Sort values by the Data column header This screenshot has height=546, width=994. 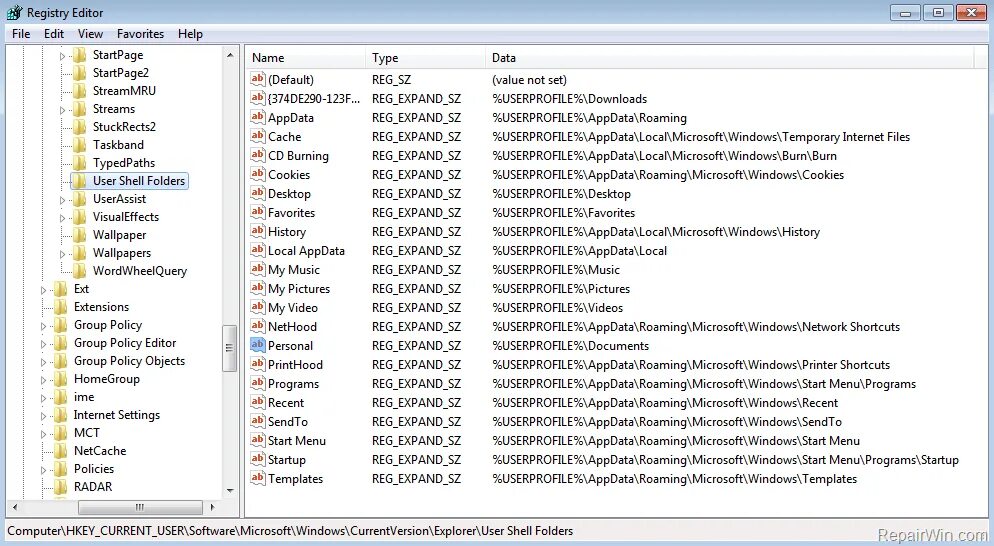tap(729, 58)
